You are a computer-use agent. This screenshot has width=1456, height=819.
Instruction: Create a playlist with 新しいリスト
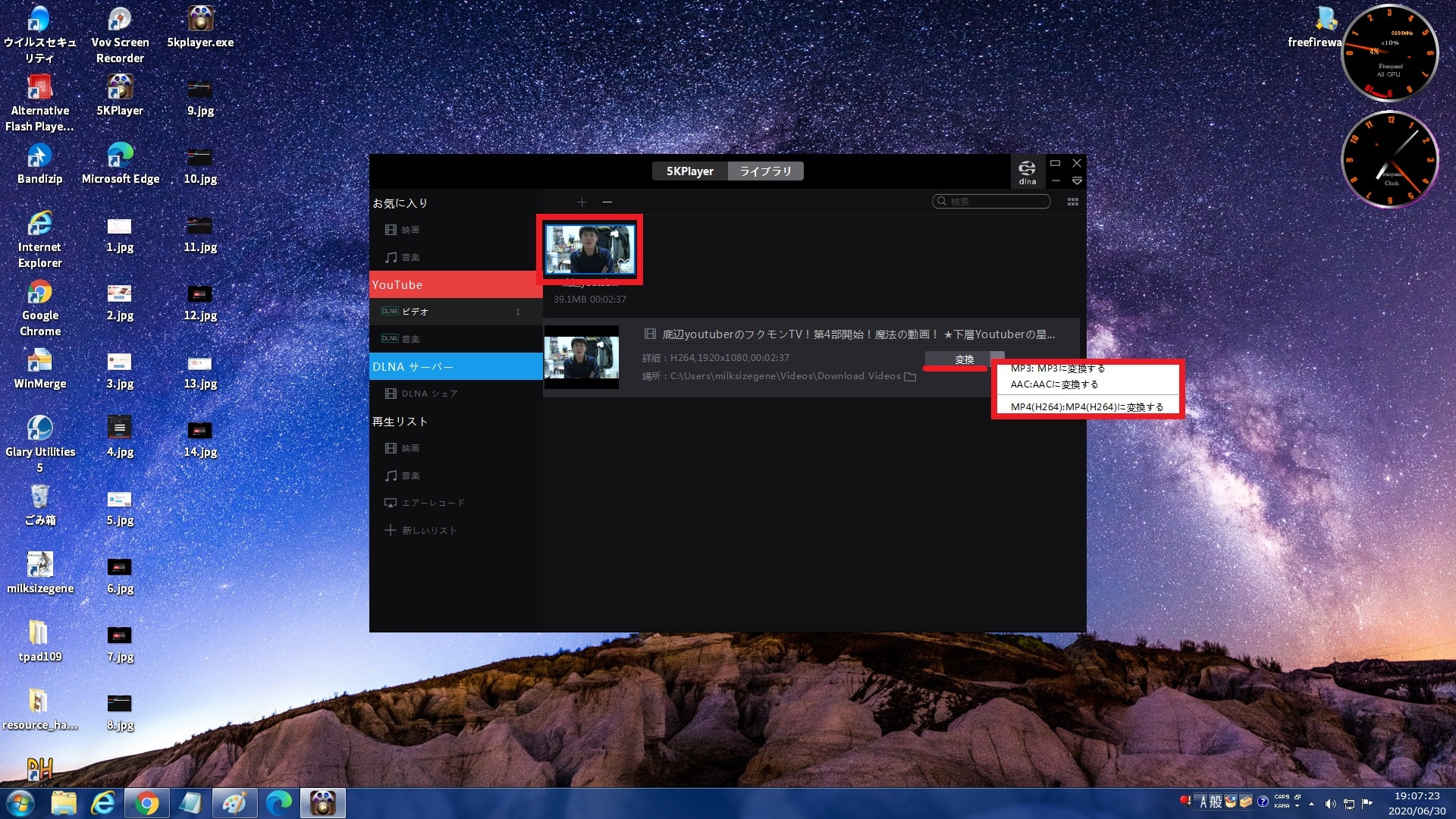pyautogui.click(x=455, y=530)
